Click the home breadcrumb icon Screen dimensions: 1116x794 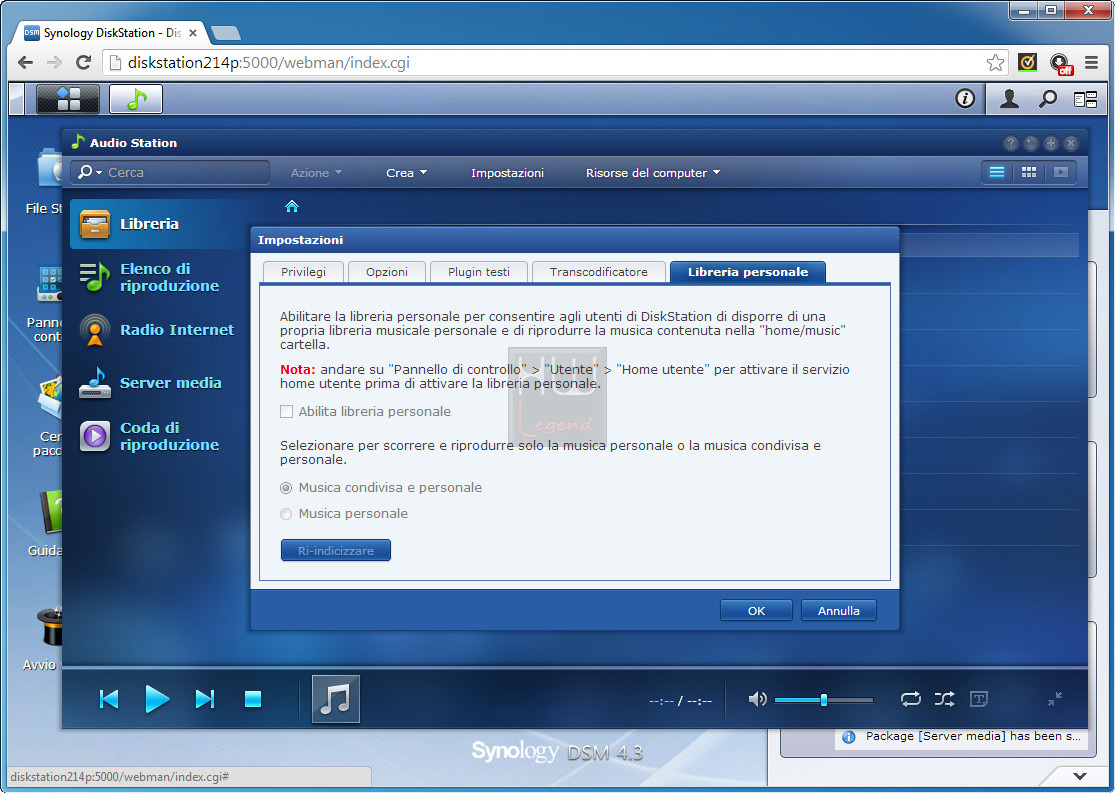tap(292, 206)
